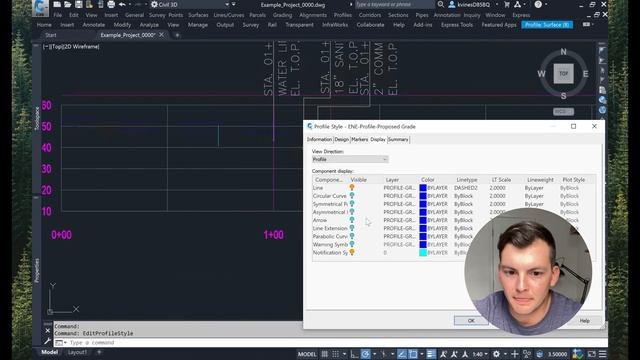Toggle polar tracking icon in status bar

click(365, 354)
